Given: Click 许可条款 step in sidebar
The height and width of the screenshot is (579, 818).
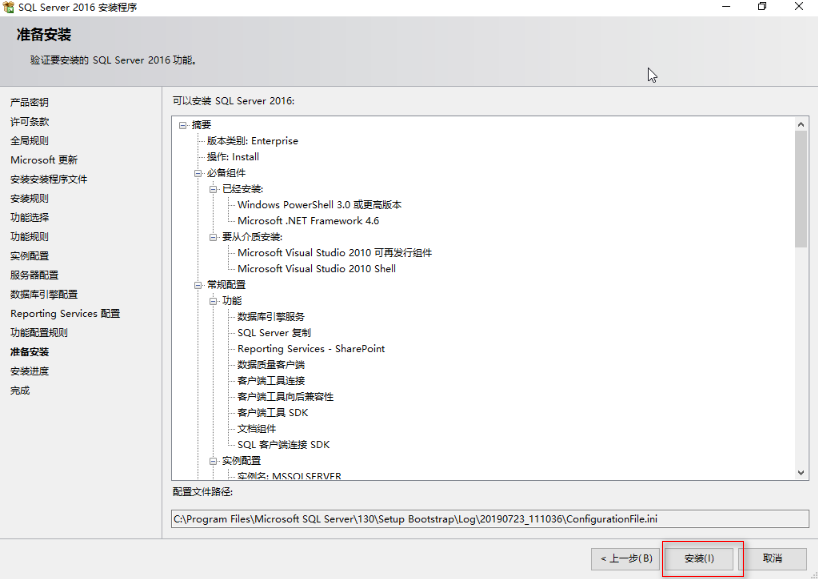Looking at the screenshot, I should [29, 122].
